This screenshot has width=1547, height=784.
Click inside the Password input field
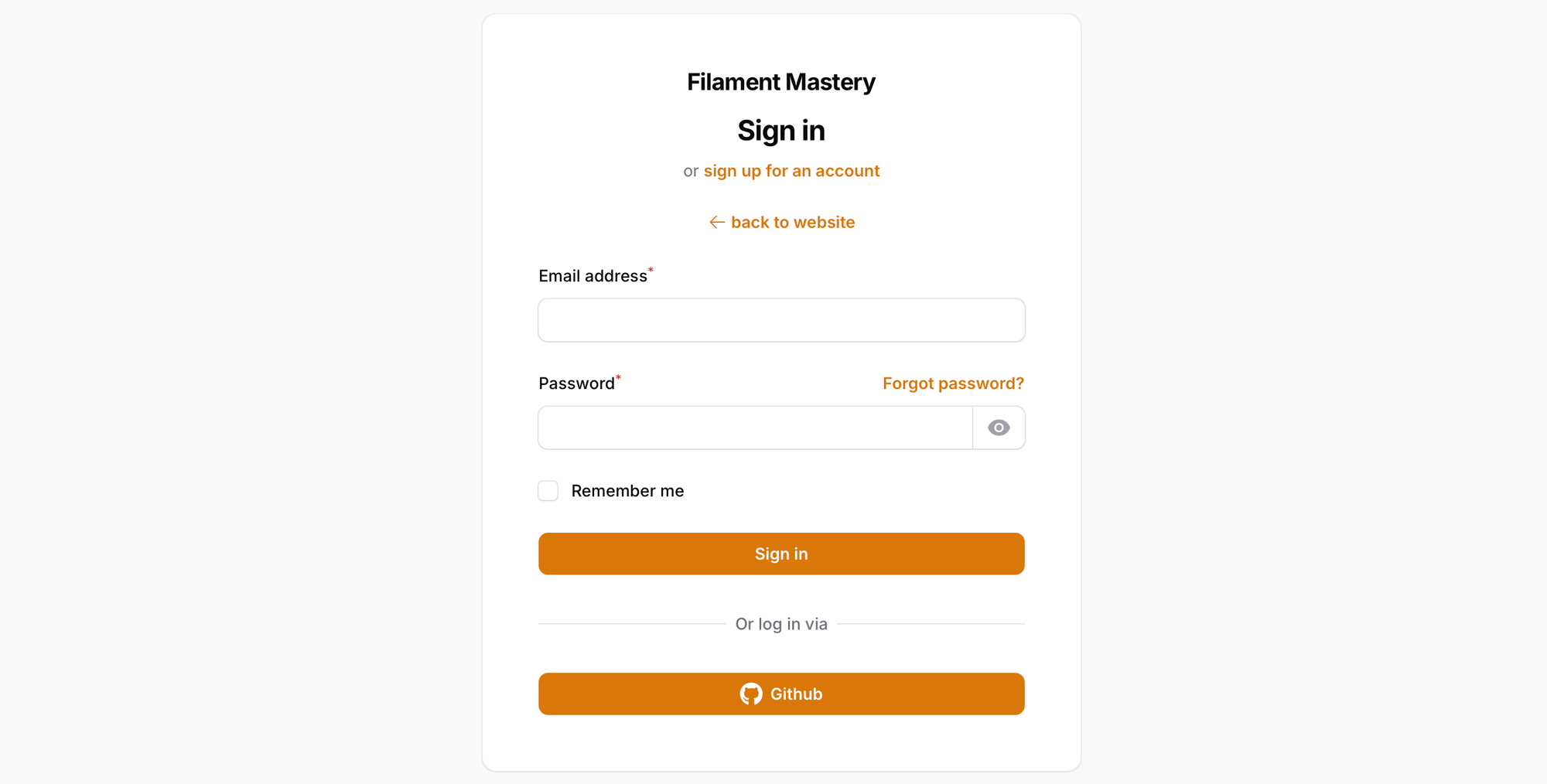click(x=754, y=427)
